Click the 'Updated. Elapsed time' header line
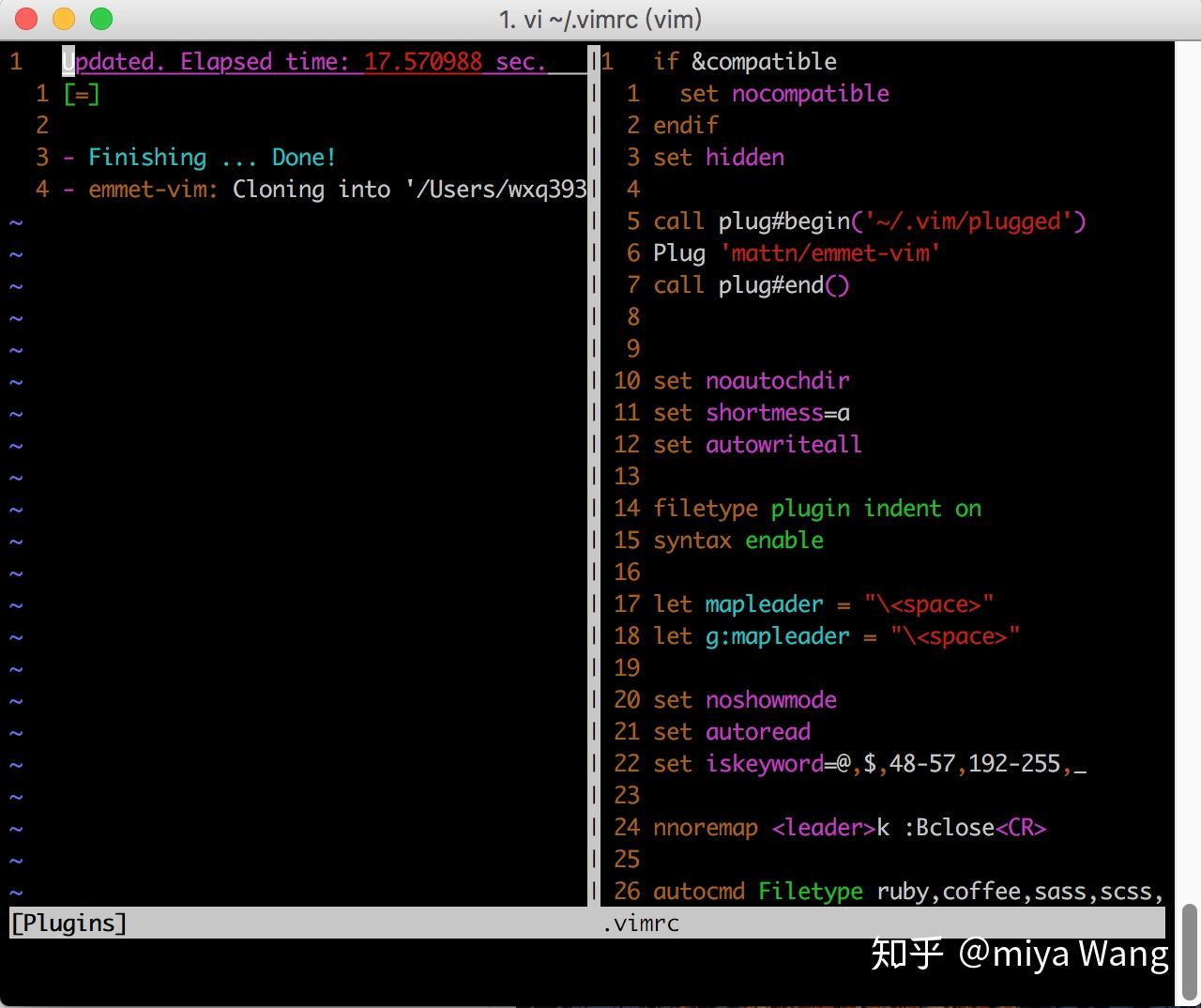The height and width of the screenshot is (1008, 1201). tap(305, 62)
